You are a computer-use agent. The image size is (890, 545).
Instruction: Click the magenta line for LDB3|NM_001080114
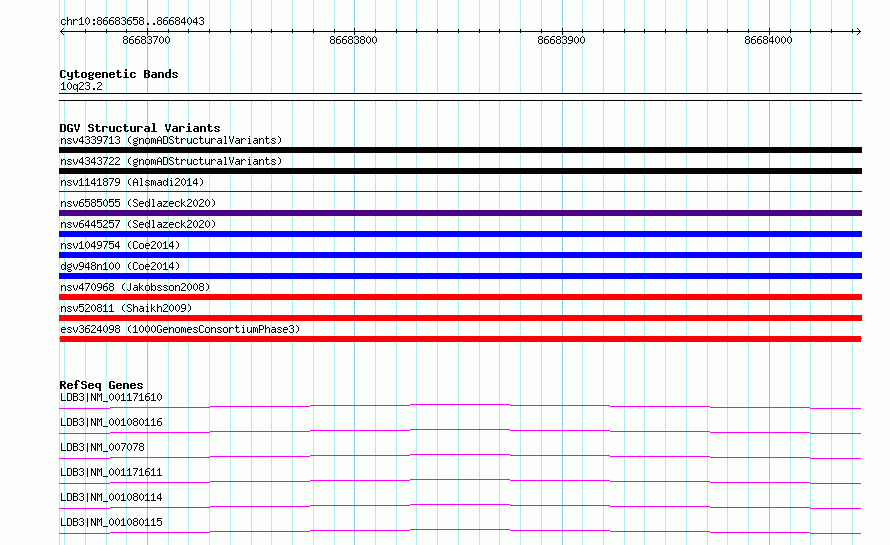pos(460,506)
